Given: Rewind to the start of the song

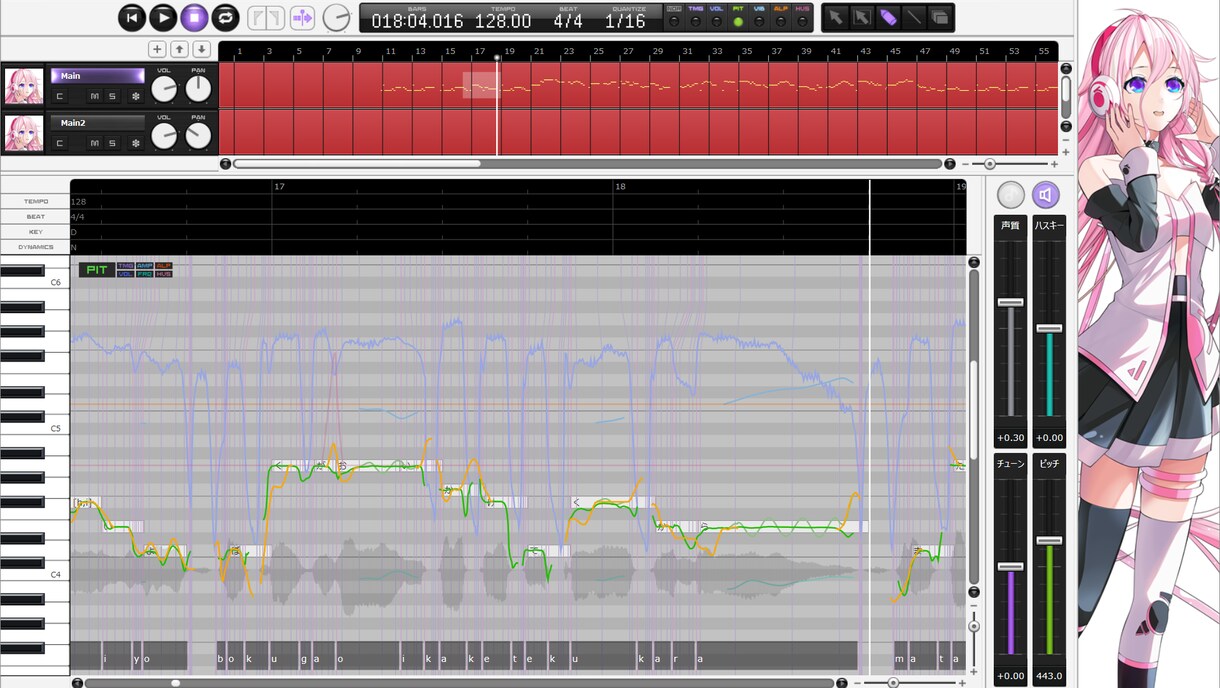Looking at the screenshot, I should (132, 17).
